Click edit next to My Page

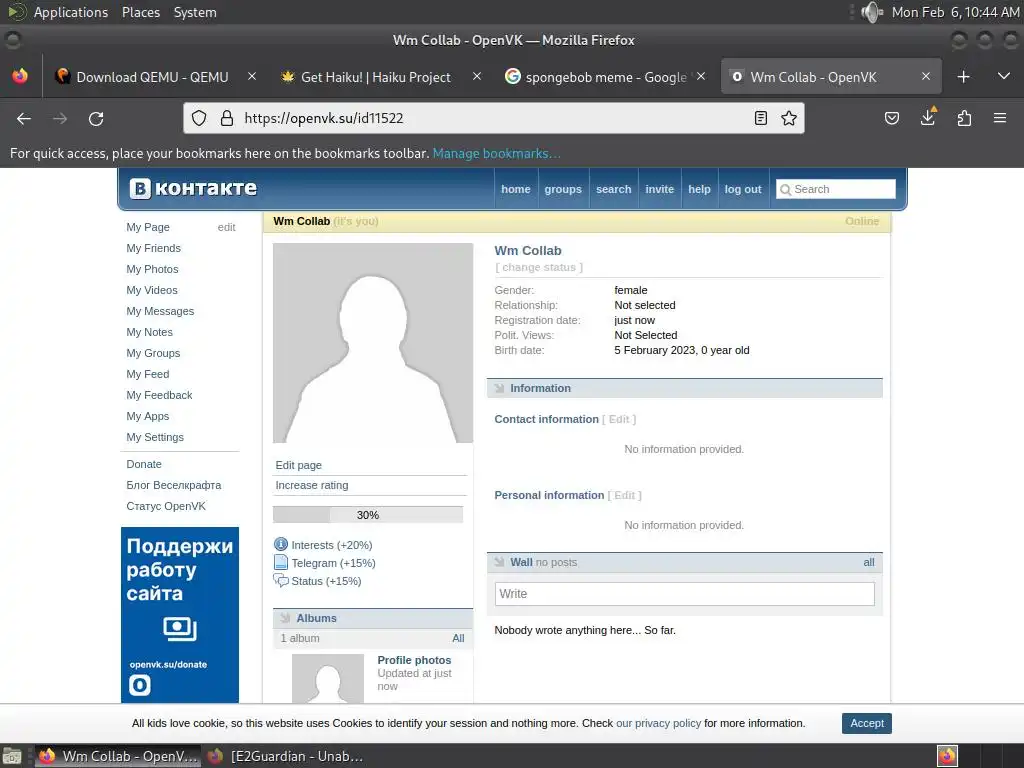point(227,227)
